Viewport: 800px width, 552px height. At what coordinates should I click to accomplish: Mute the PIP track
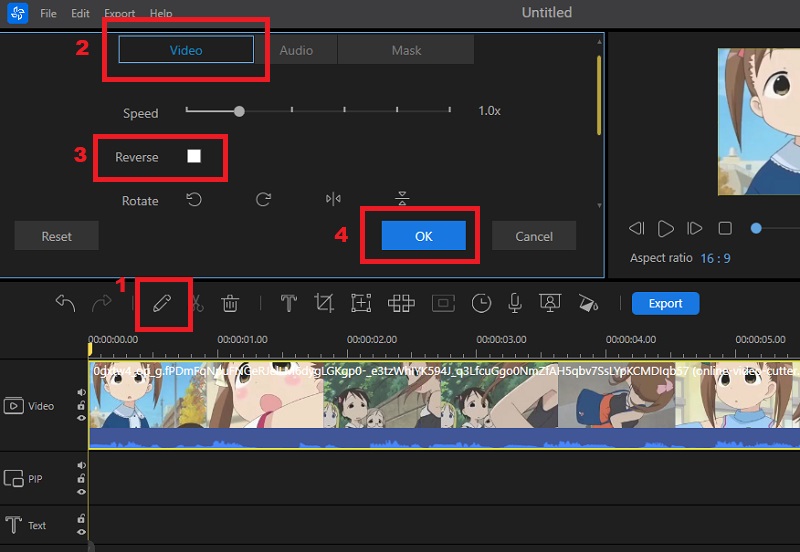(81, 465)
